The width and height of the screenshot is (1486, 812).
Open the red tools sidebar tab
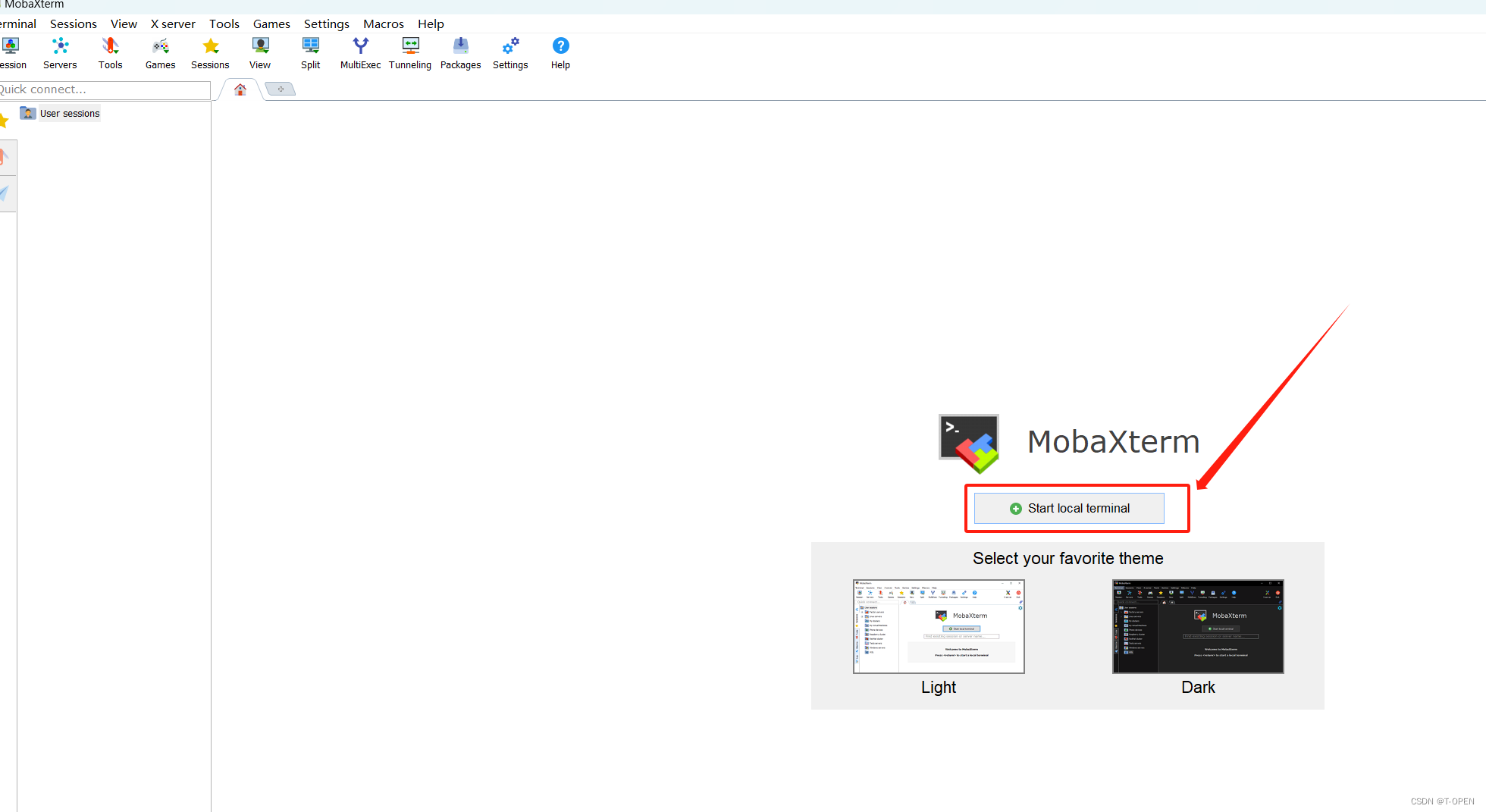pos(5,157)
